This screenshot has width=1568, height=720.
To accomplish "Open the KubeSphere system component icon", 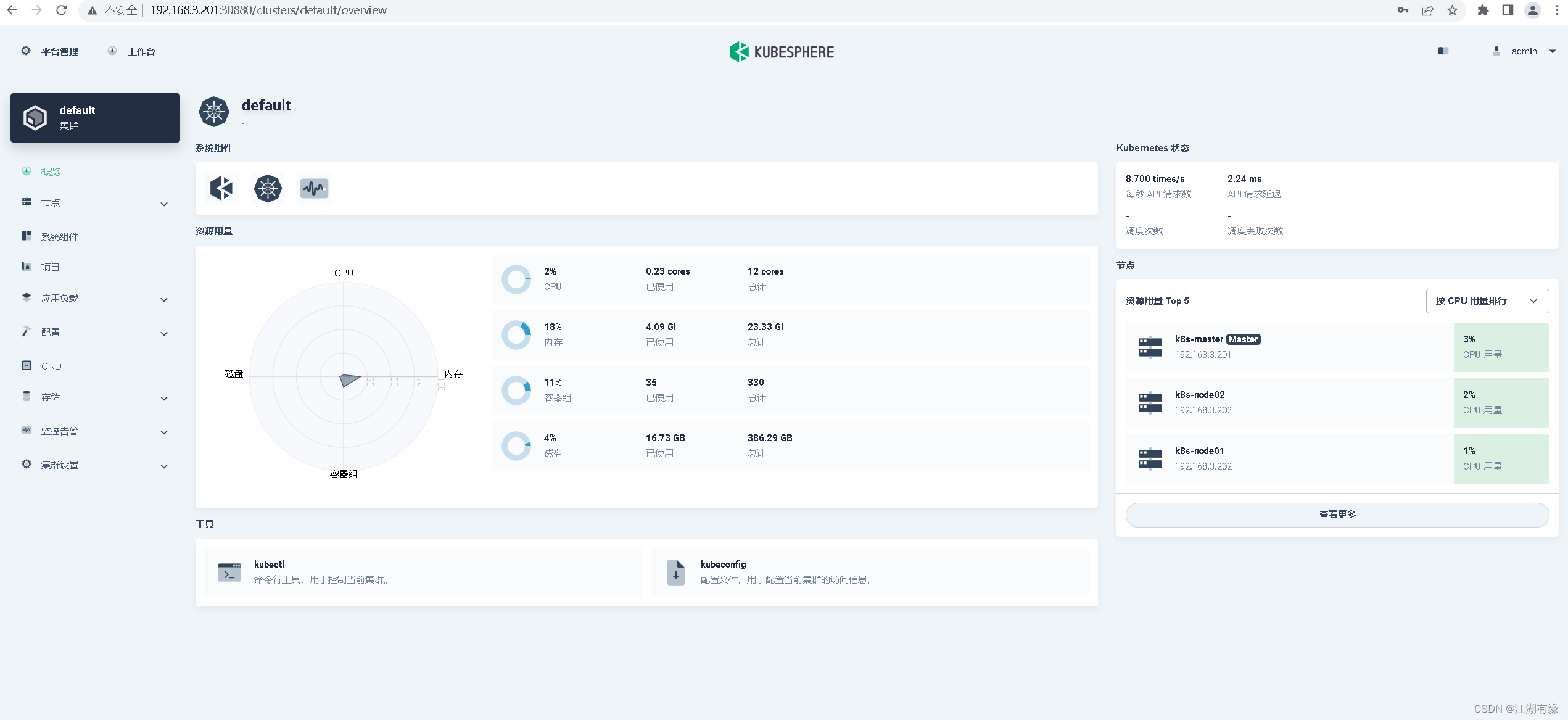I will [x=221, y=188].
